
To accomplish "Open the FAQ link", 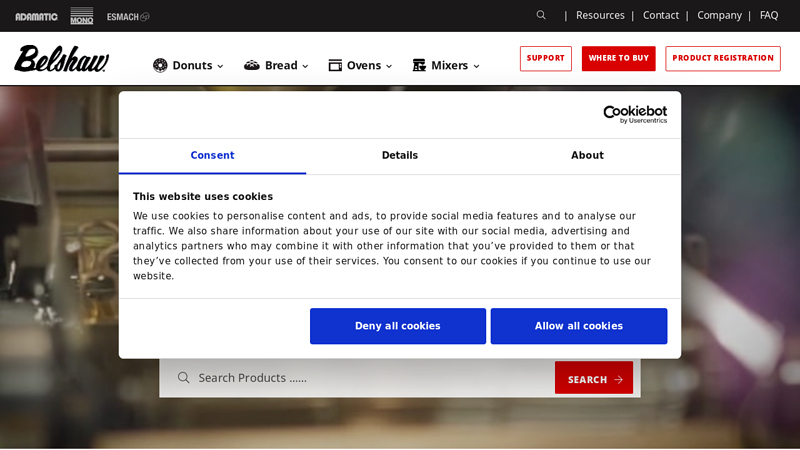I will tap(768, 15).
